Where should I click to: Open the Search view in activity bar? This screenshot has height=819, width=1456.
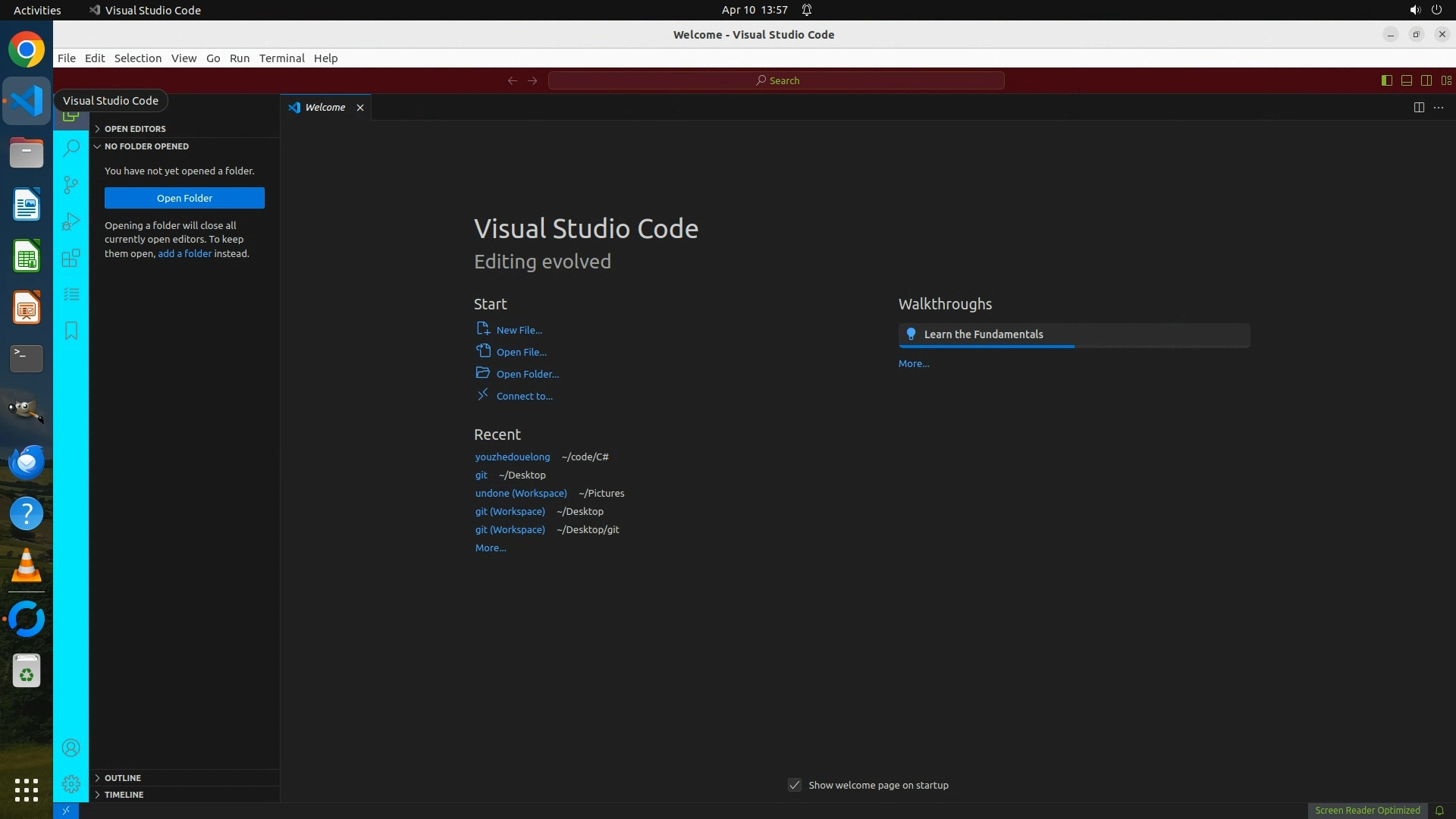coord(71,148)
